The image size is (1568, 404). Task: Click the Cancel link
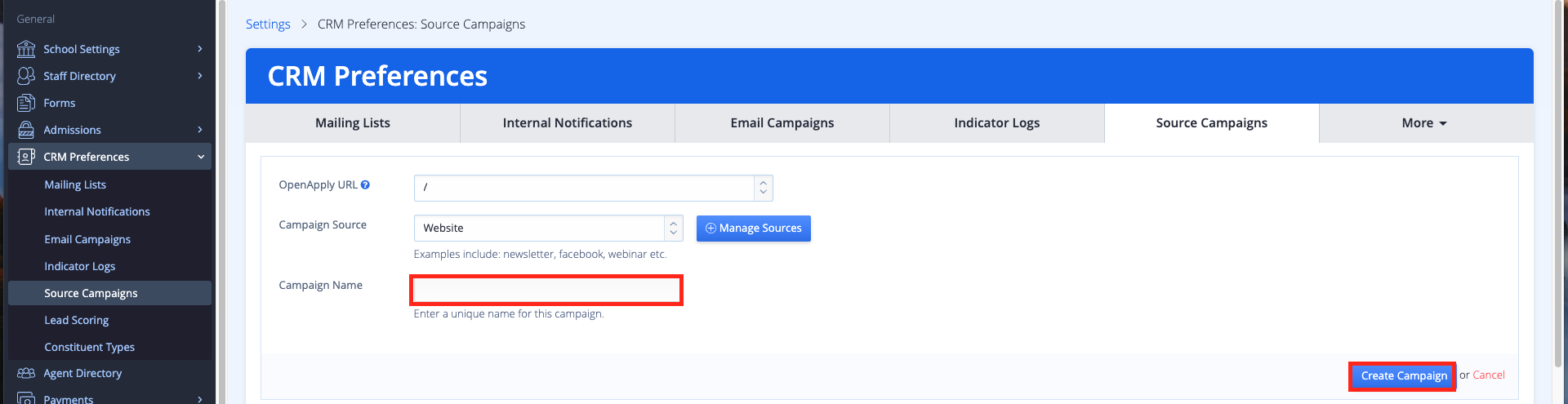point(1488,375)
